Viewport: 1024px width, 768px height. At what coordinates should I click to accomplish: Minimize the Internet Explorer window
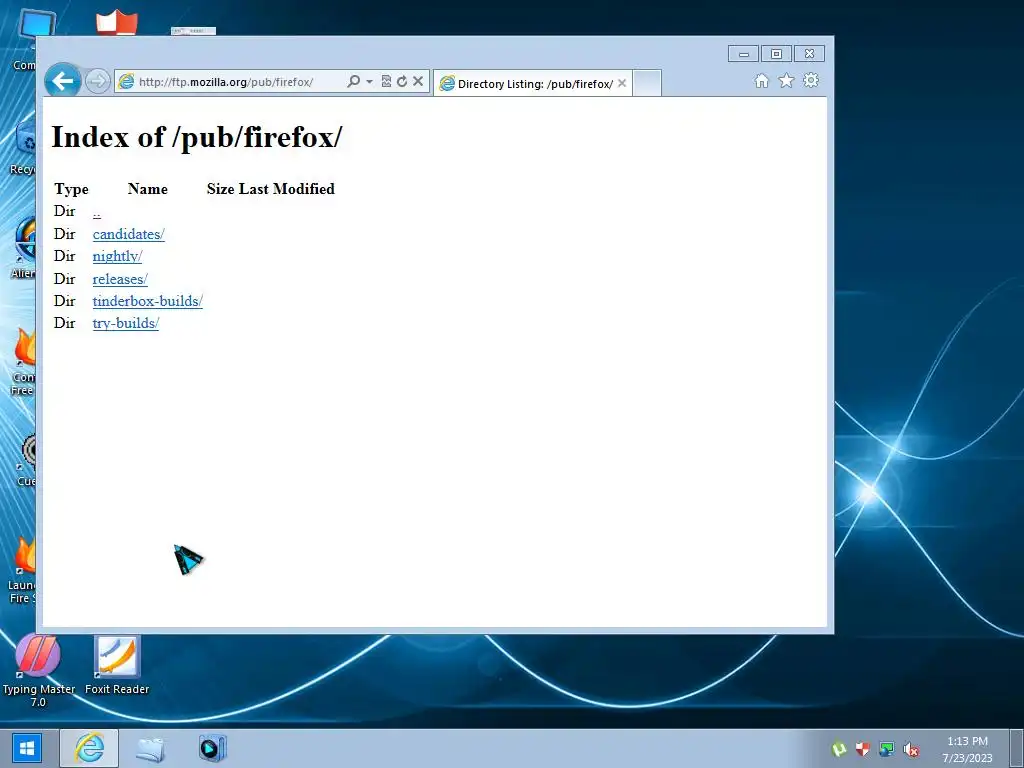743,54
